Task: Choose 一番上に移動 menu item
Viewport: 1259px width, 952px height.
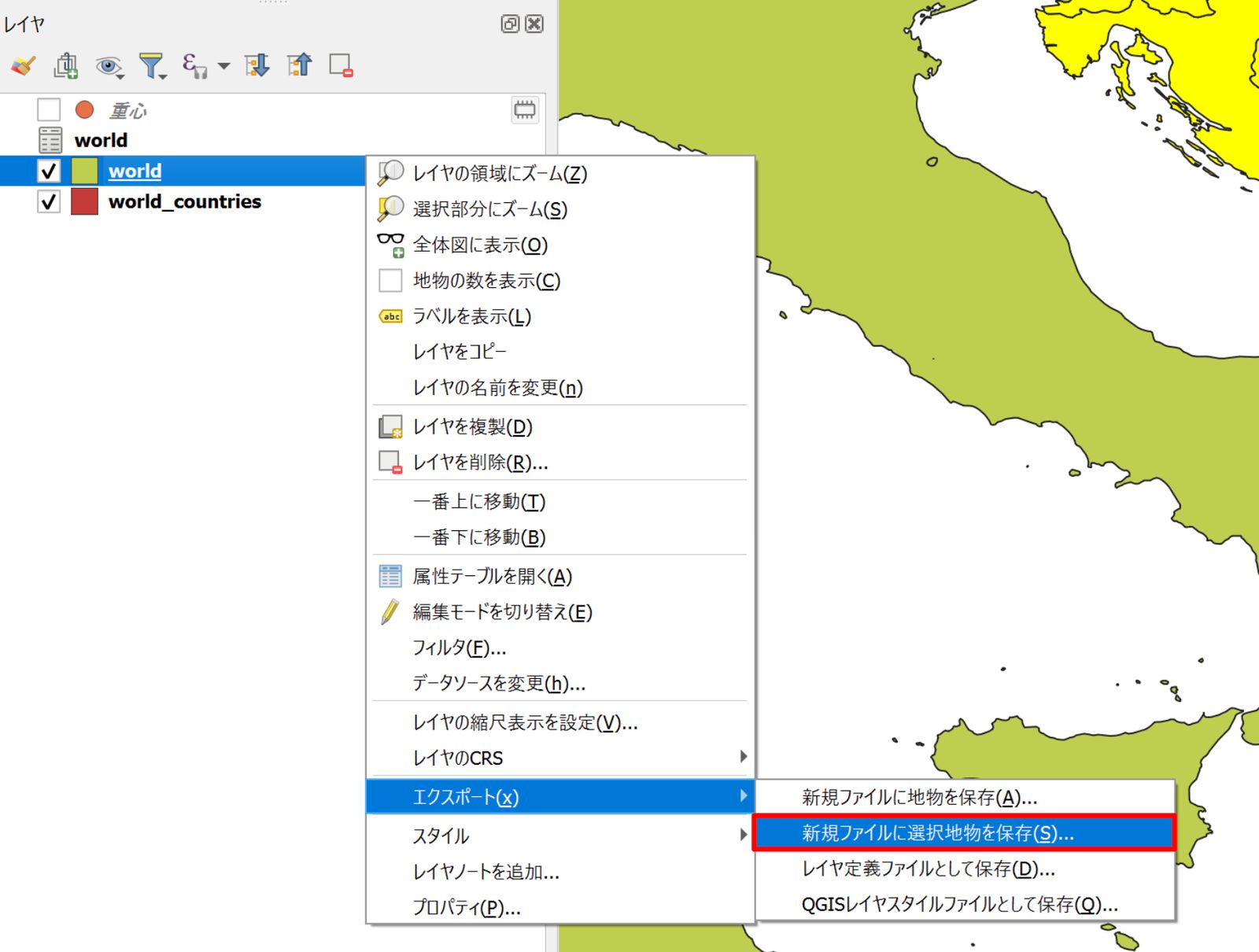Action: (x=560, y=501)
